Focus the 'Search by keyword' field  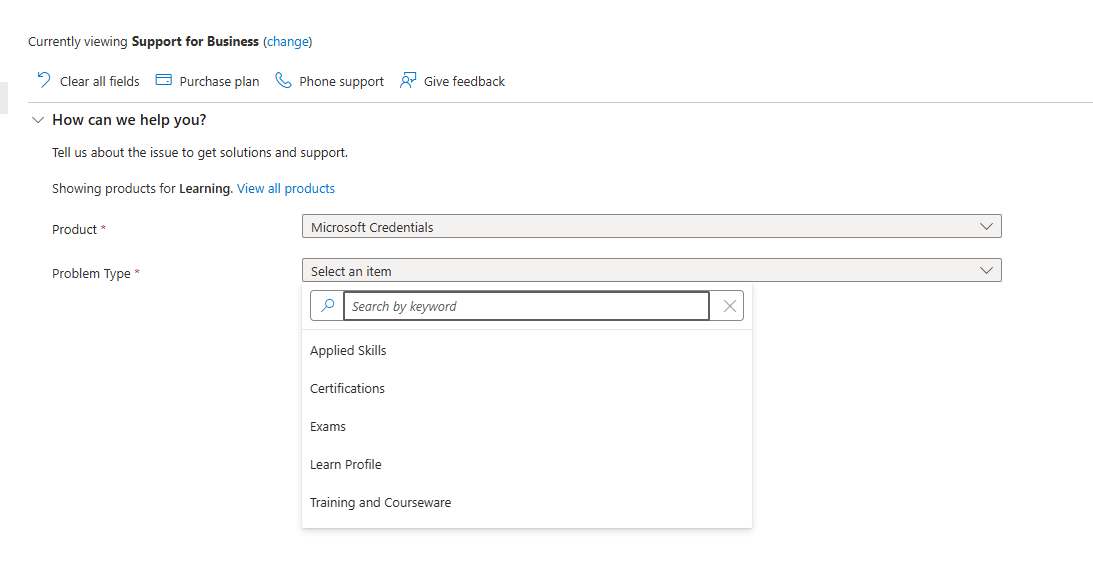click(x=526, y=306)
